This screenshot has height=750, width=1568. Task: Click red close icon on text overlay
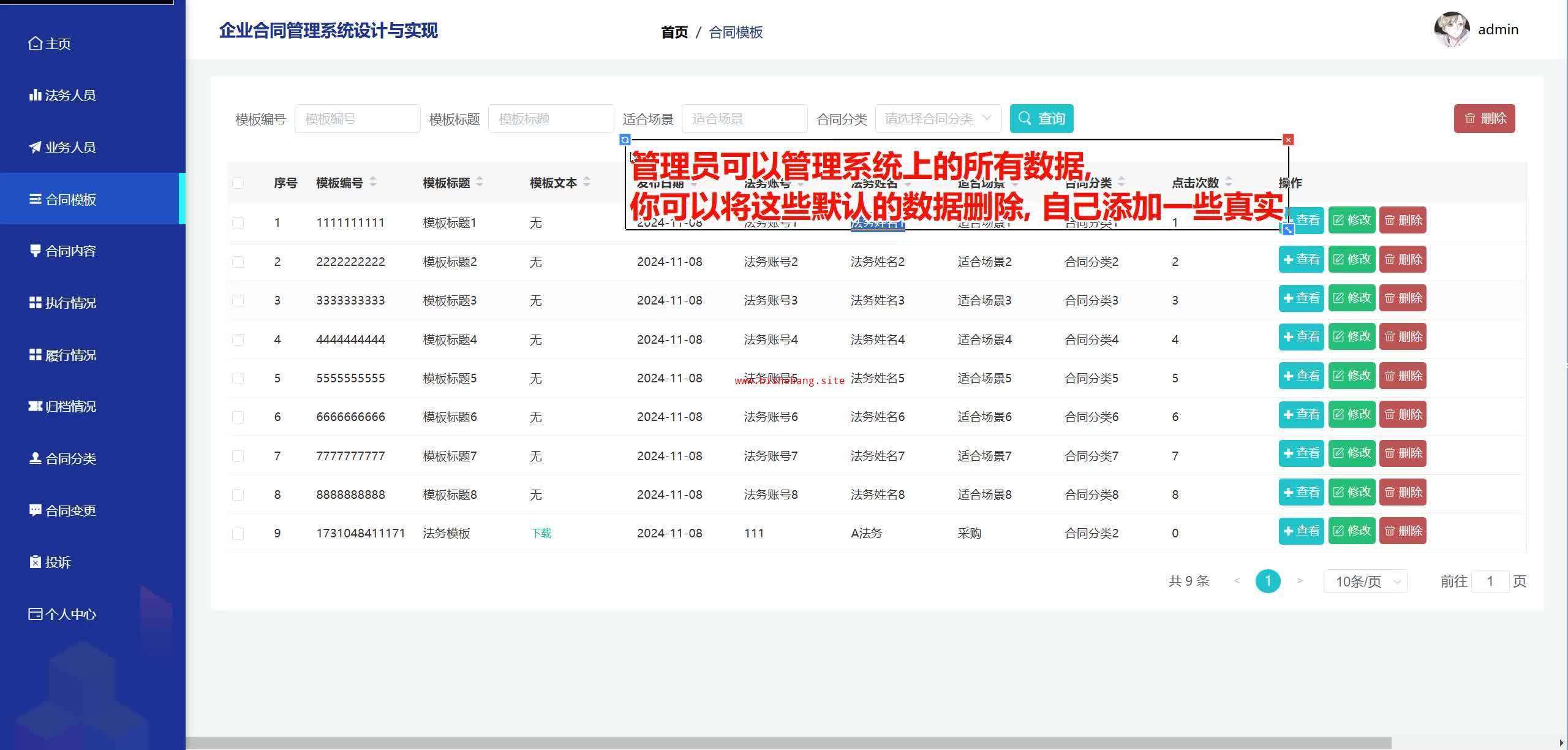pos(1288,140)
